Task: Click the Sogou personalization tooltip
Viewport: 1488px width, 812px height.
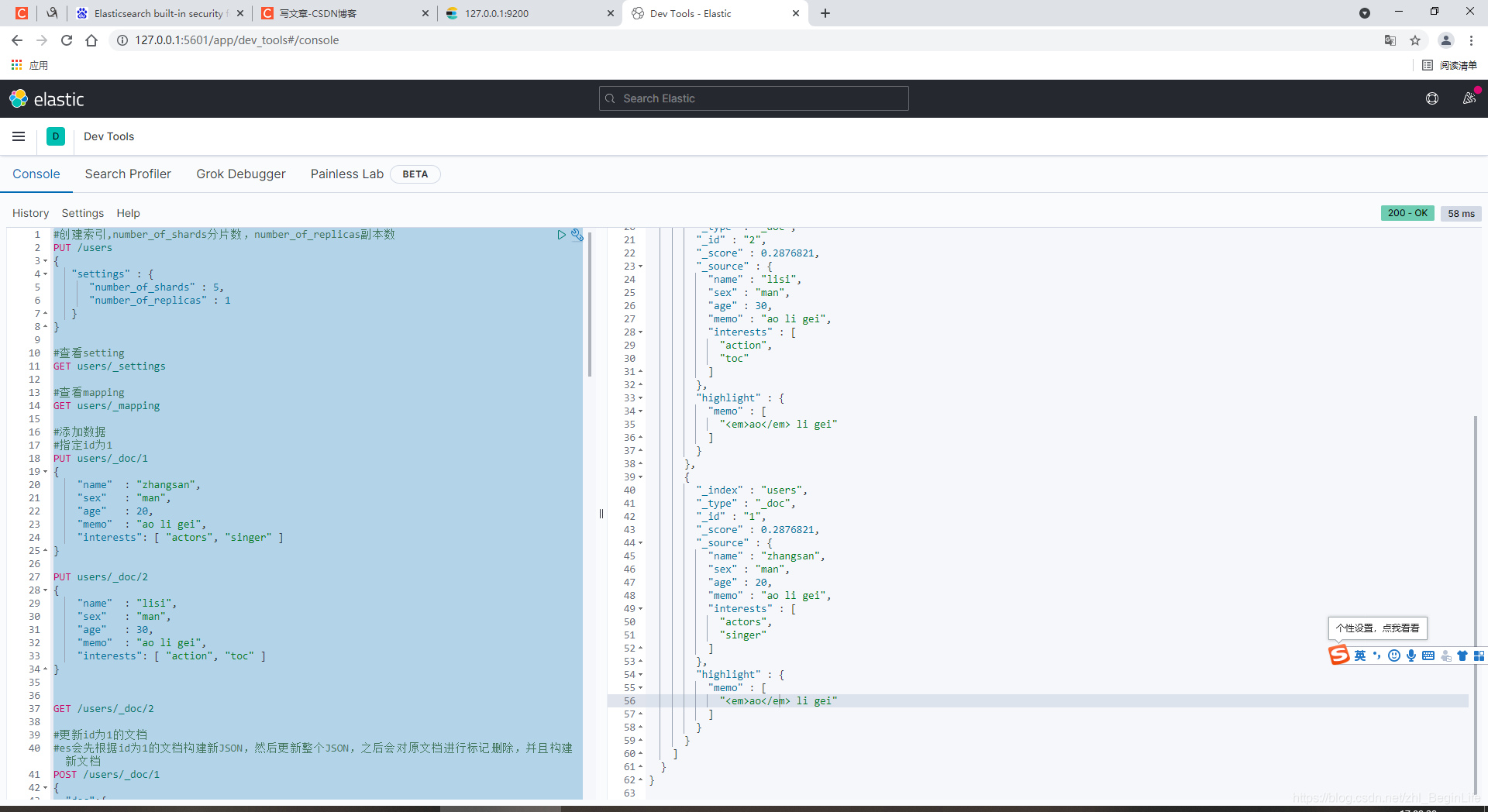Action: tap(1377, 628)
